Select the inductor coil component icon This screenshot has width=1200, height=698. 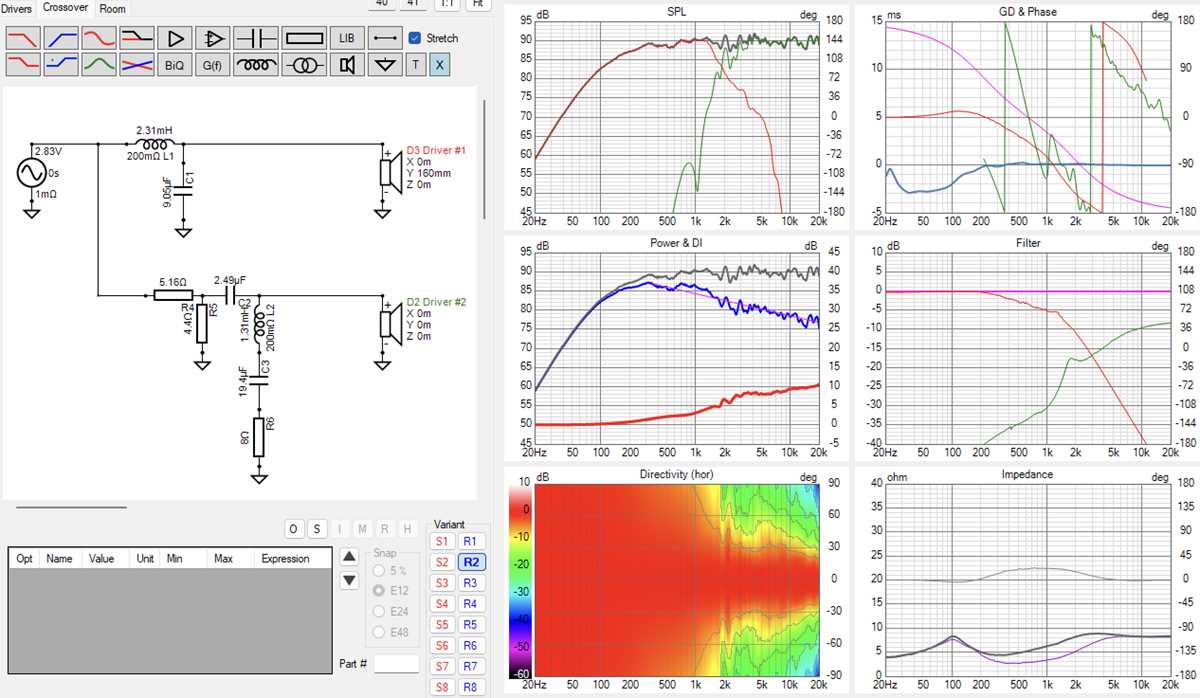tap(256, 65)
